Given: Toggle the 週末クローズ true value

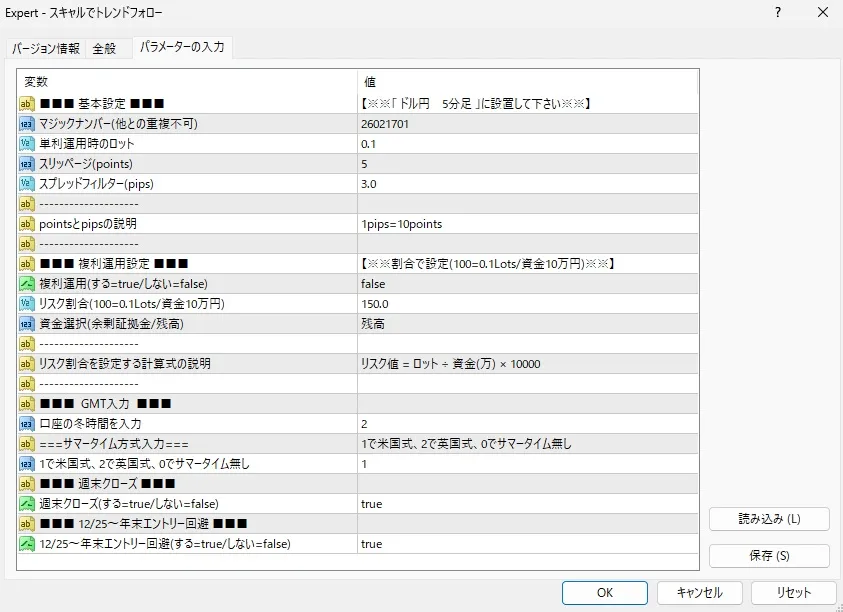Looking at the screenshot, I should [x=371, y=504].
